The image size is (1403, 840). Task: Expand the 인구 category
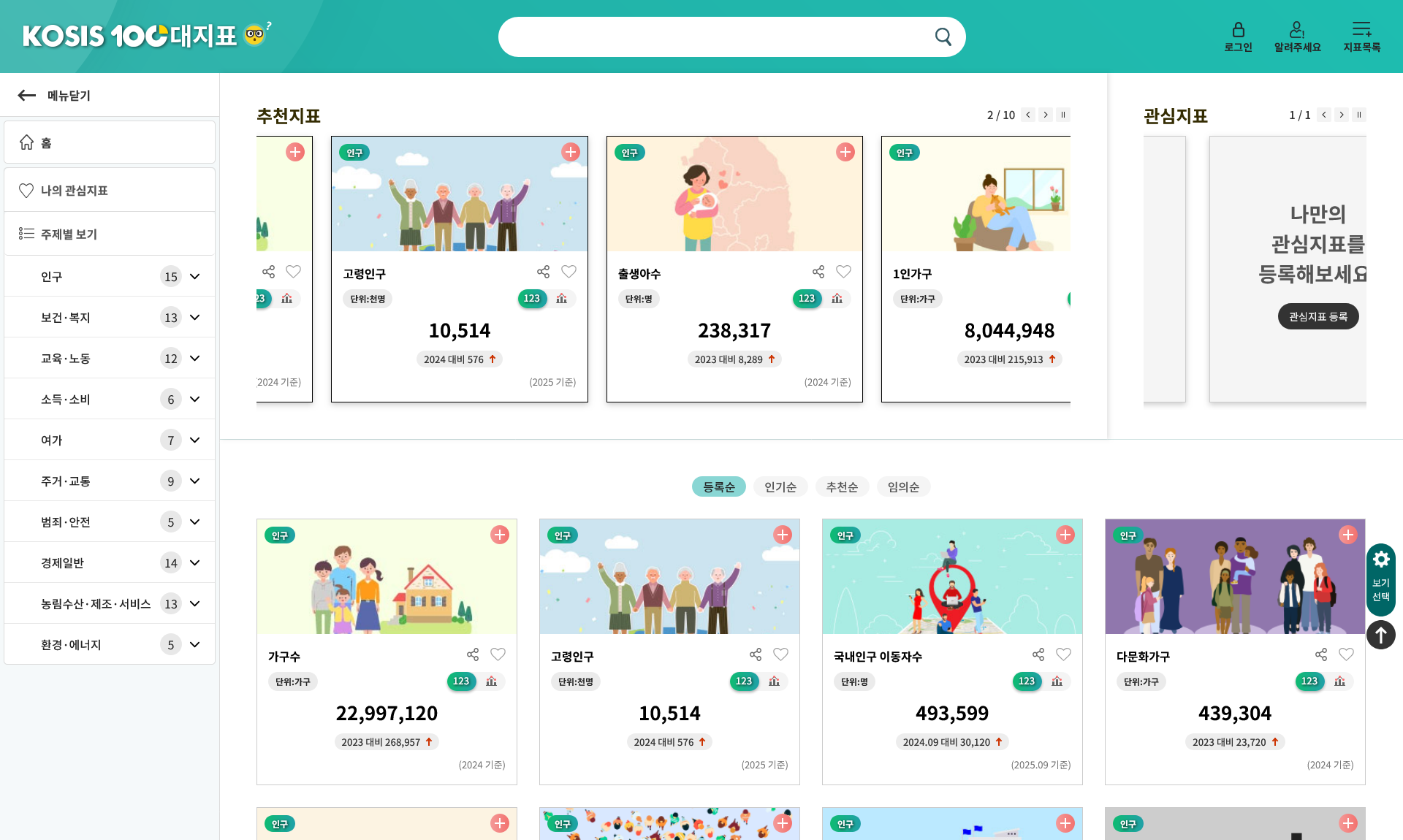click(x=195, y=277)
